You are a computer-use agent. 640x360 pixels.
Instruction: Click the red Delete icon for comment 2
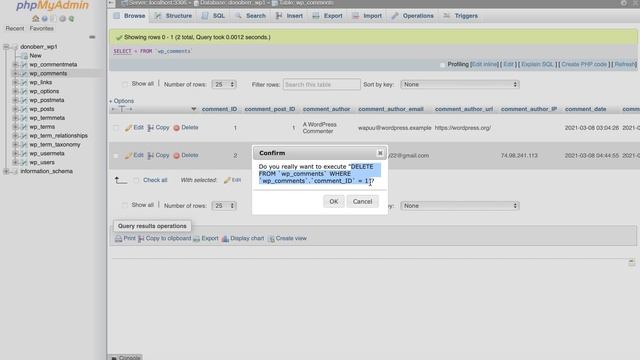[x=176, y=156]
